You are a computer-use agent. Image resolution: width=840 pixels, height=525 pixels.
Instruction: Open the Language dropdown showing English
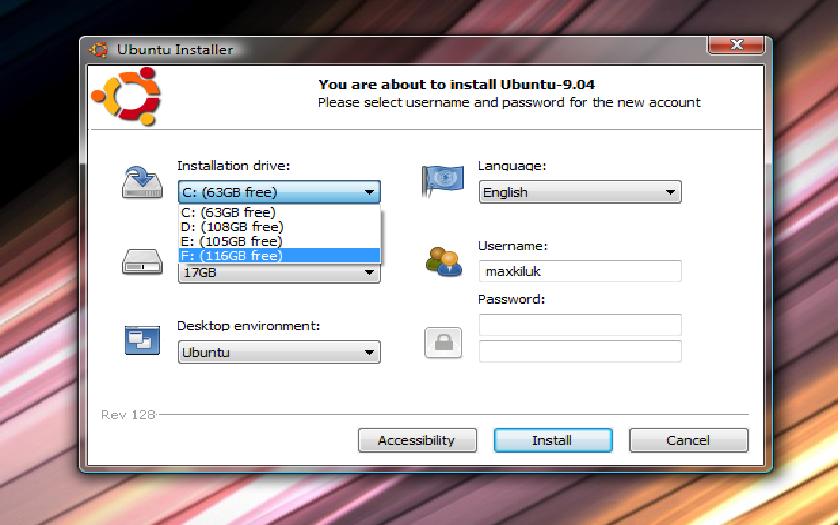coord(580,192)
